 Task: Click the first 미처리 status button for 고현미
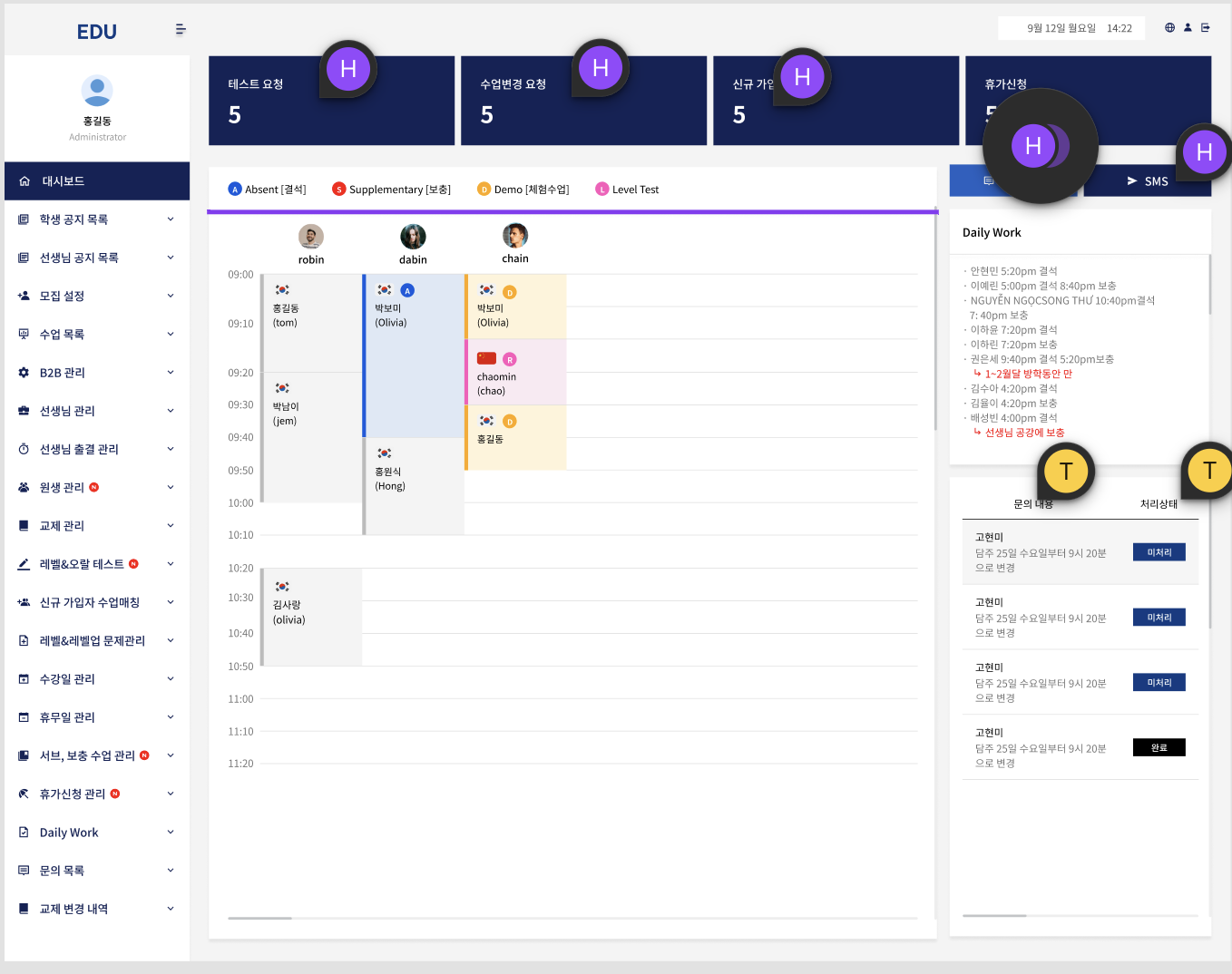(x=1159, y=551)
